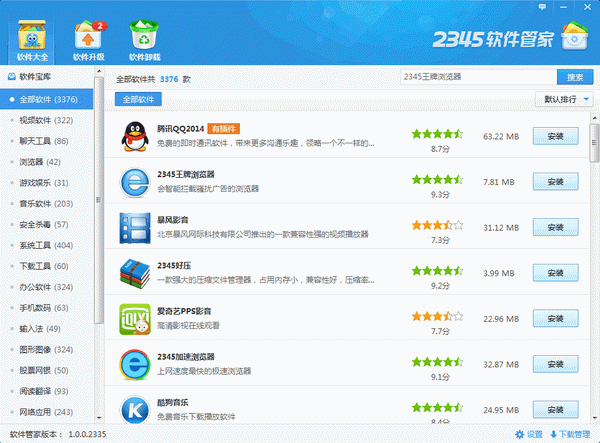
Task: Open the 软件卸载 uninstall tab
Action: [144, 41]
